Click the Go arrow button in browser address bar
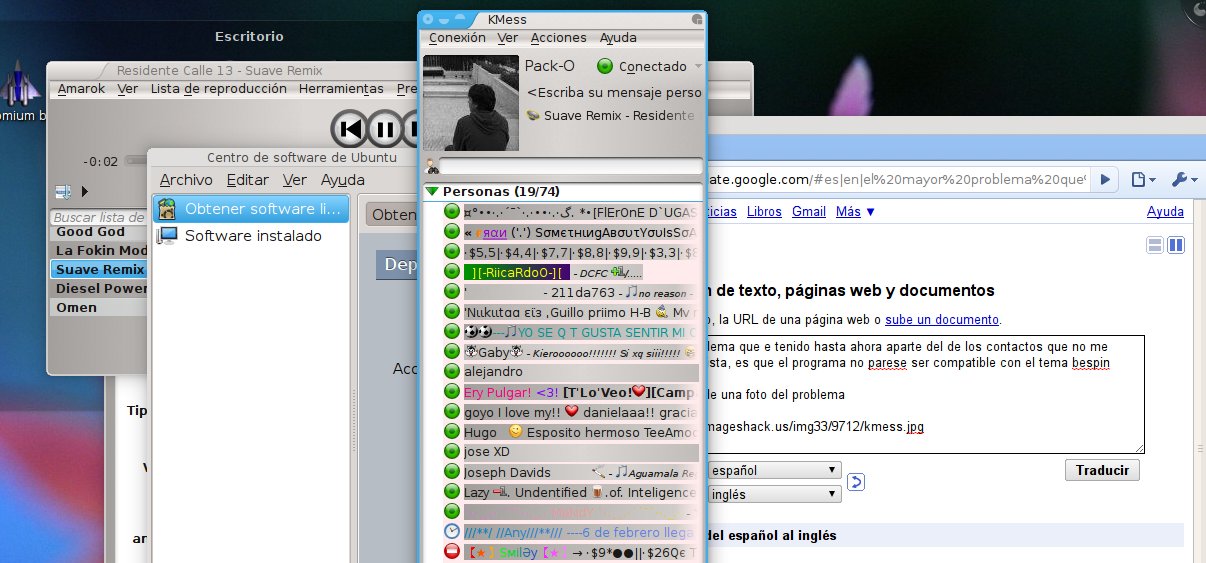The width and height of the screenshot is (1206, 563). [x=1105, y=179]
